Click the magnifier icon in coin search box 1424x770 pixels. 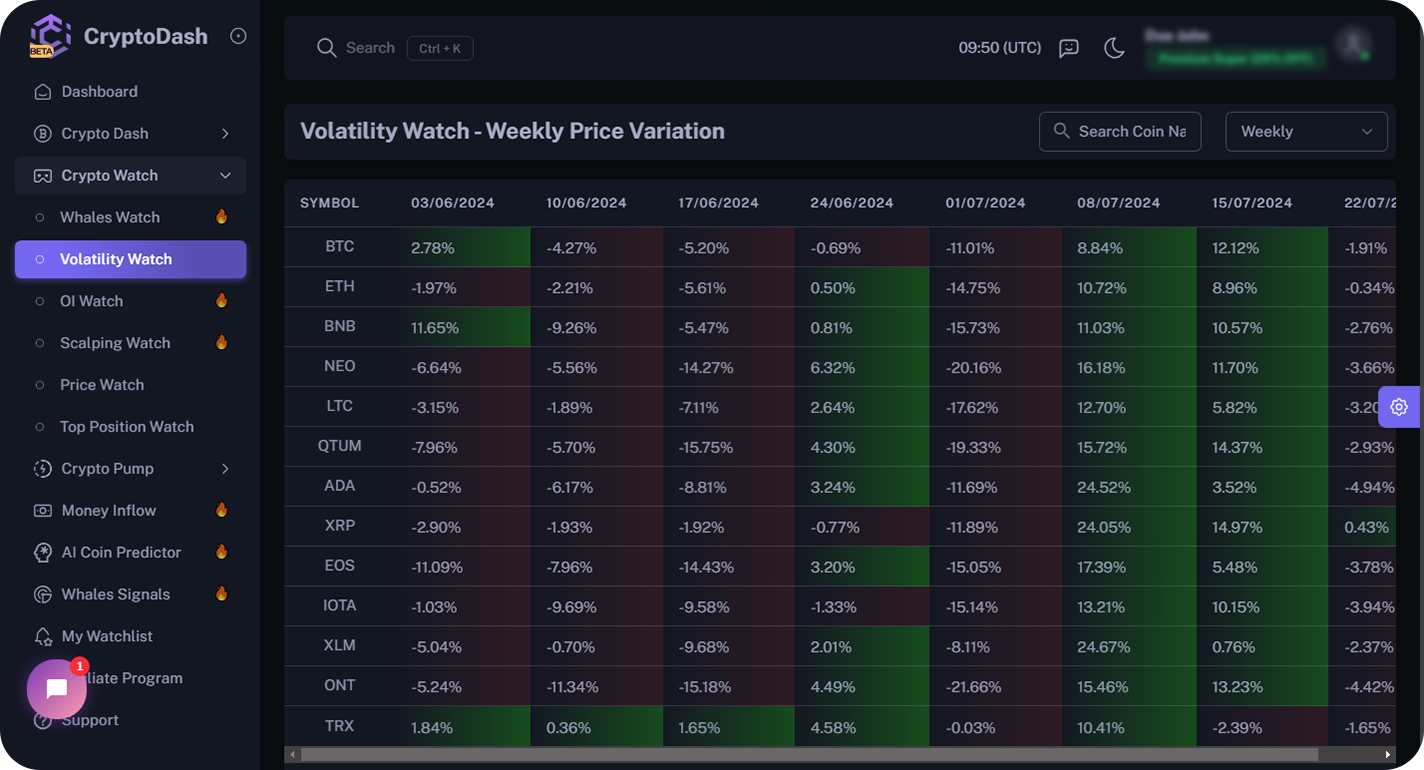(x=1061, y=132)
